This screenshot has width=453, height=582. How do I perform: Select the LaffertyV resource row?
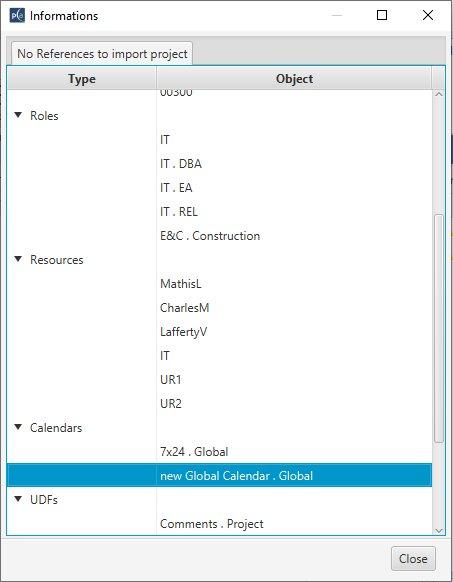pyautogui.click(x=219, y=331)
